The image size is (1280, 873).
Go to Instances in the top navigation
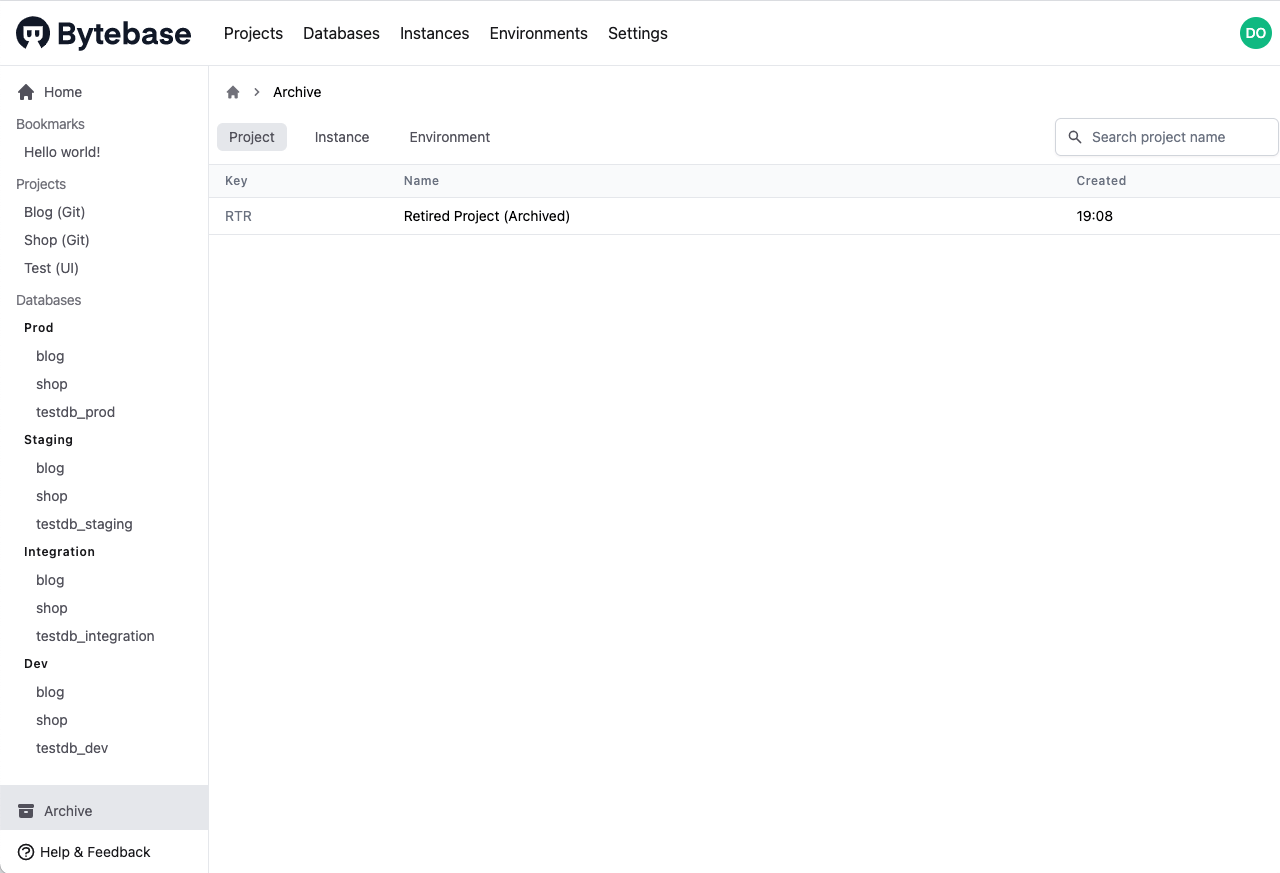coord(434,33)
